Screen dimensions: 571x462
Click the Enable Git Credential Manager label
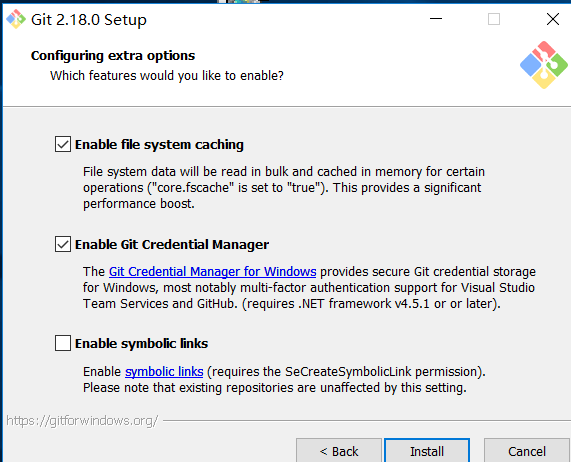(x=172, y=244)
